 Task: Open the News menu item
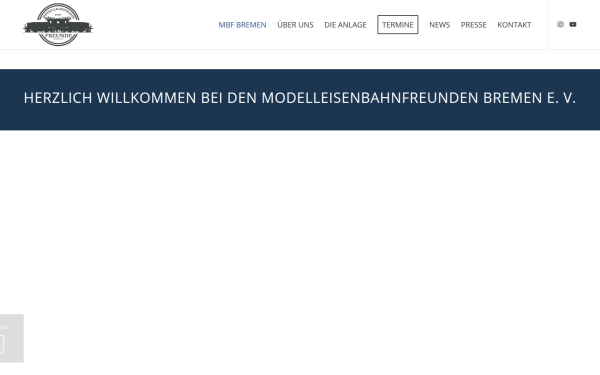(x=439, y=25)
